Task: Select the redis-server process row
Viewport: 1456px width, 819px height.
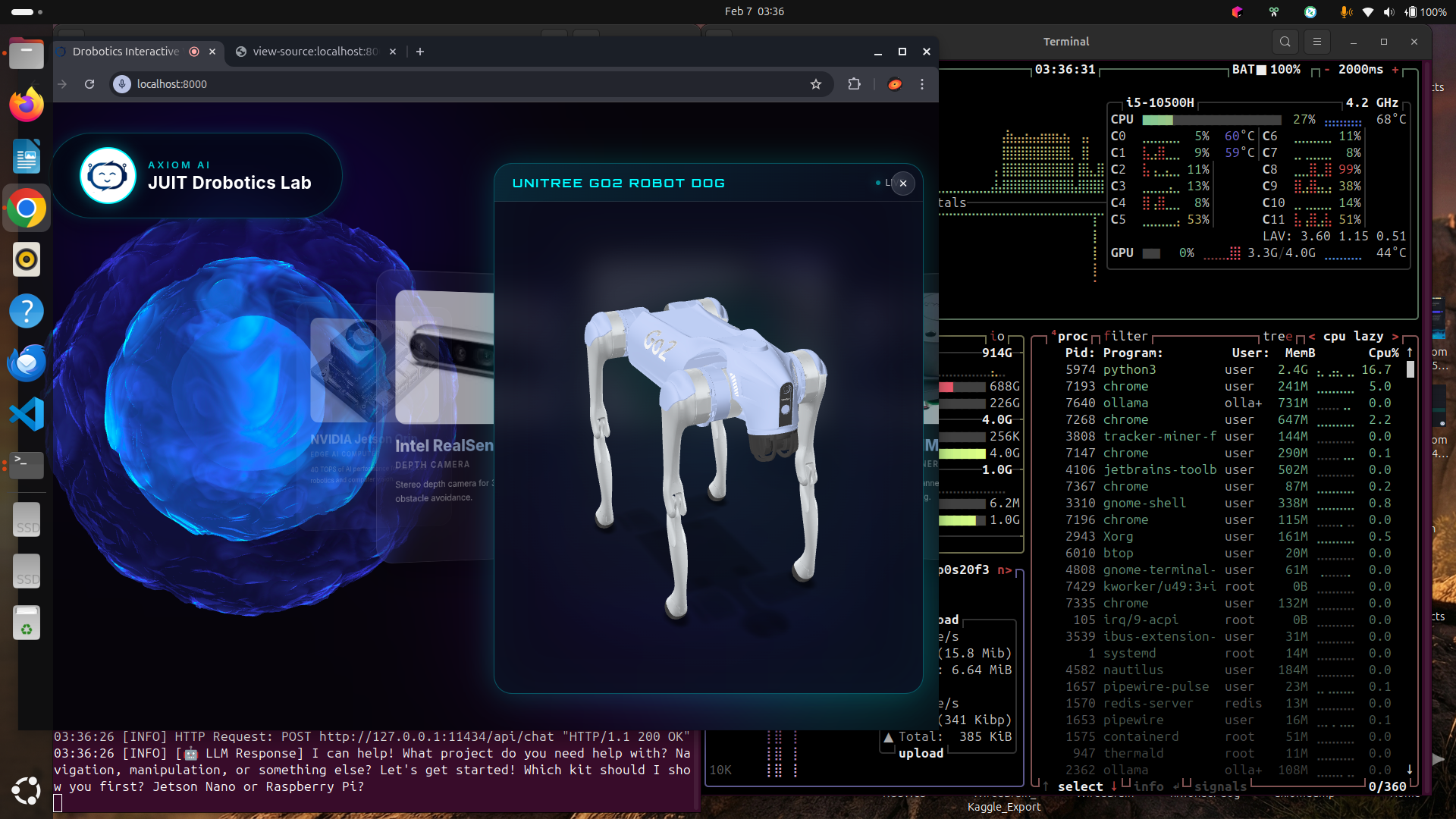Action: [x=1228, y=703]
